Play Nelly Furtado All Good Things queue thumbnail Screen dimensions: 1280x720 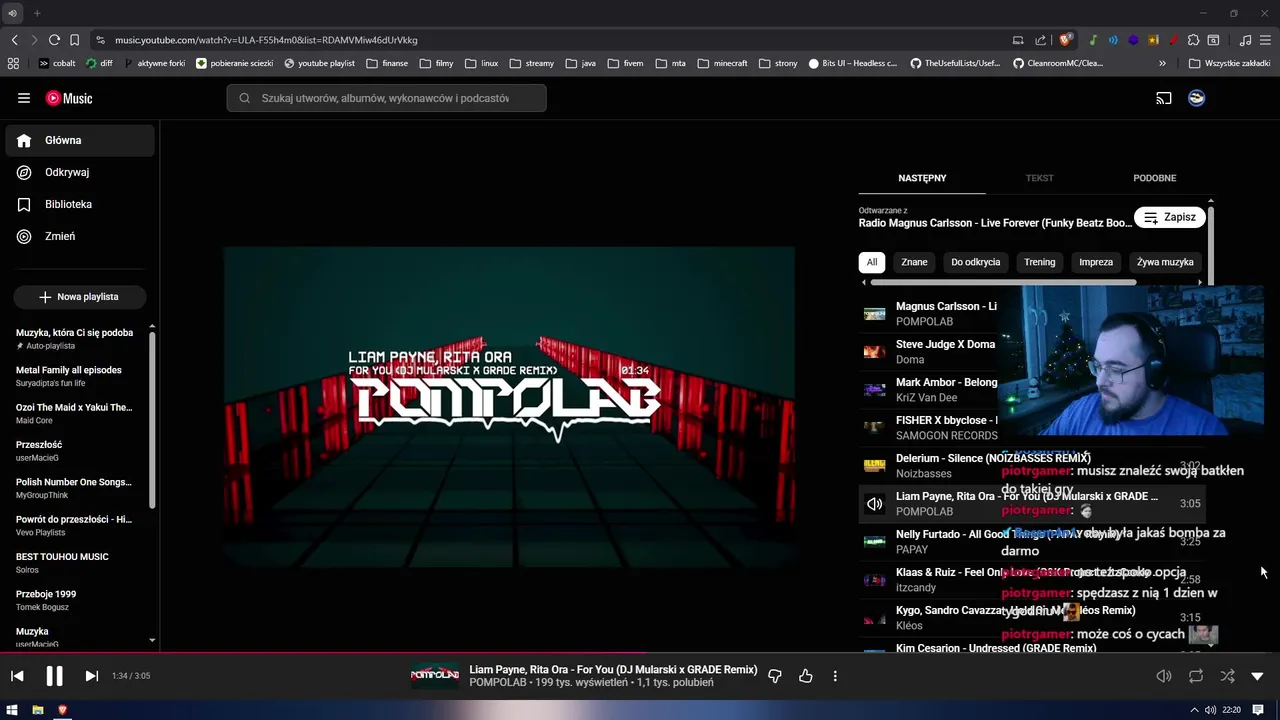click(x=875, y=541)
